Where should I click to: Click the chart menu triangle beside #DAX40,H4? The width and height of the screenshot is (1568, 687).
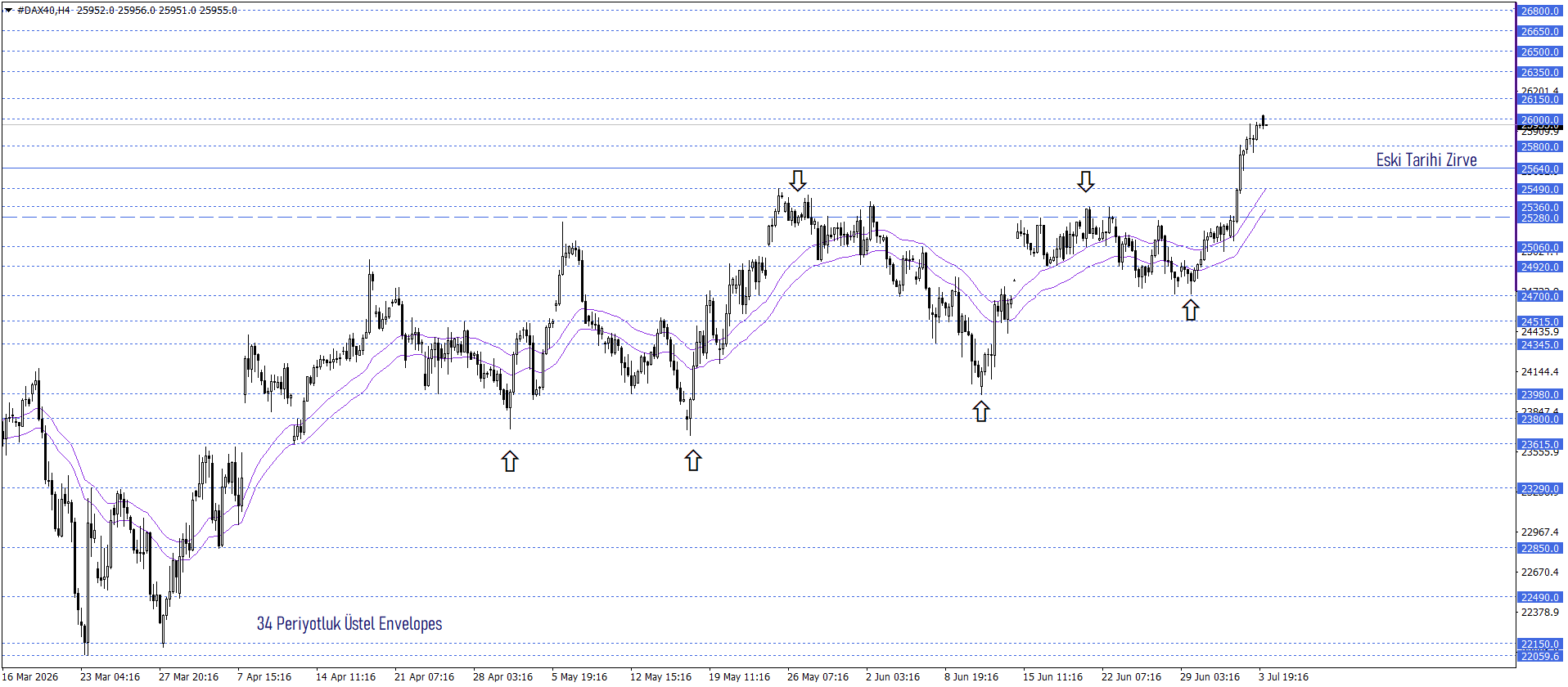[x=9, y=11]
